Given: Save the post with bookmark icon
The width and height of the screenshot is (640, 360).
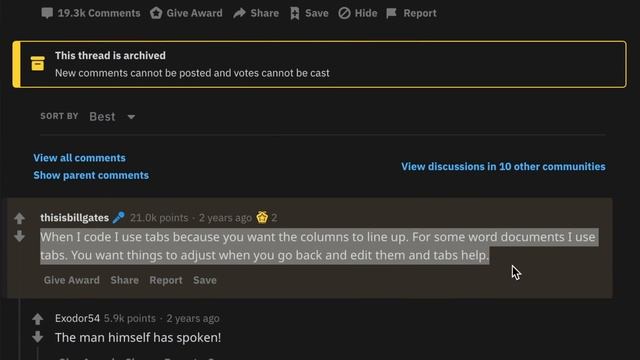Looking at the screenshot, I should tap(309, 13).
